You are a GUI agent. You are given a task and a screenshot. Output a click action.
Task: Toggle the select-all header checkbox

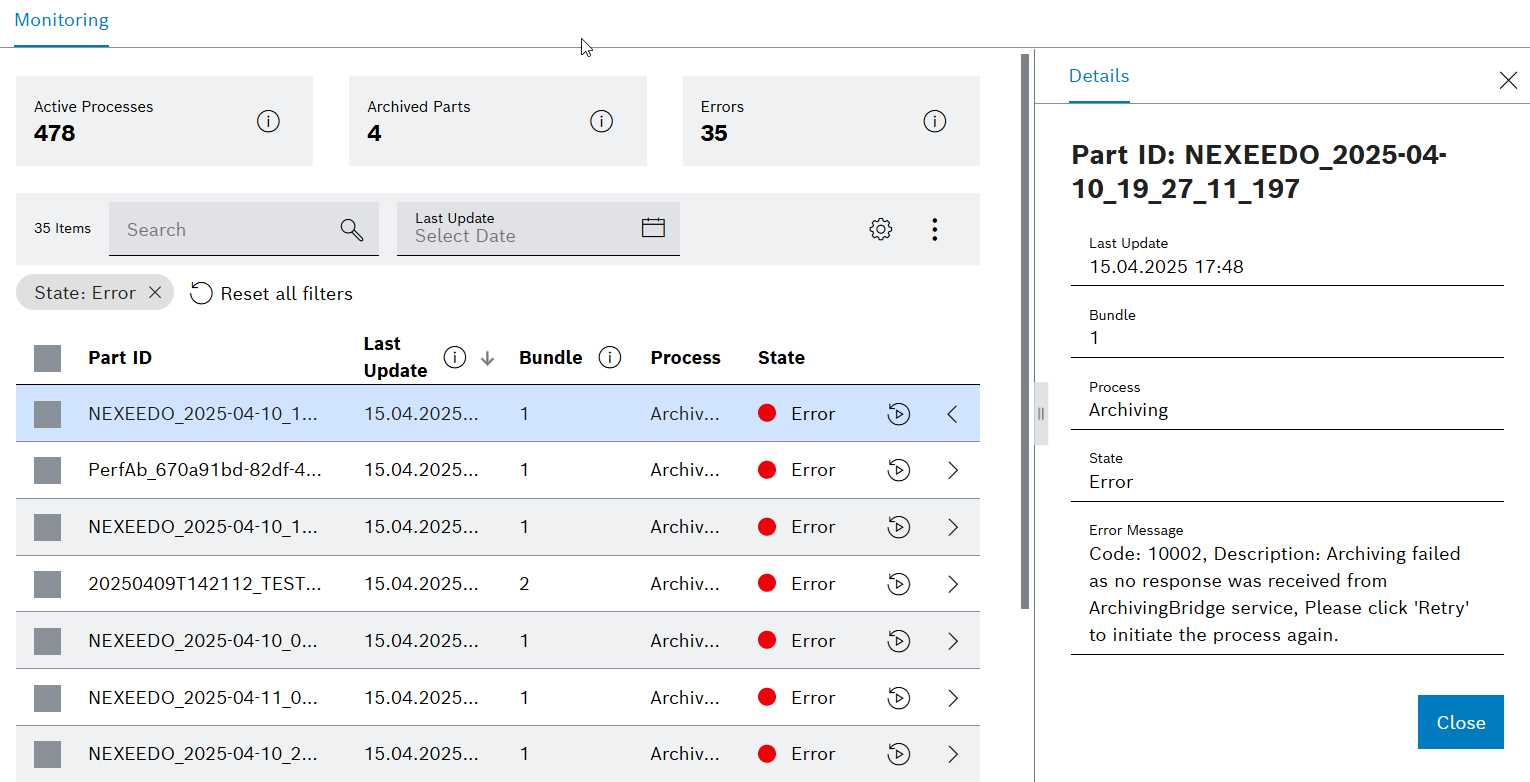pos(47,358)
